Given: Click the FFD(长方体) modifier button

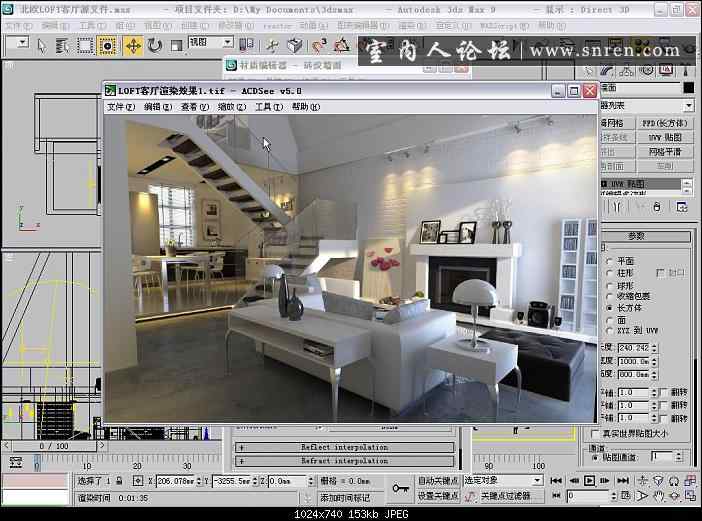Looking at the screenshot, I should pos(664,123).
